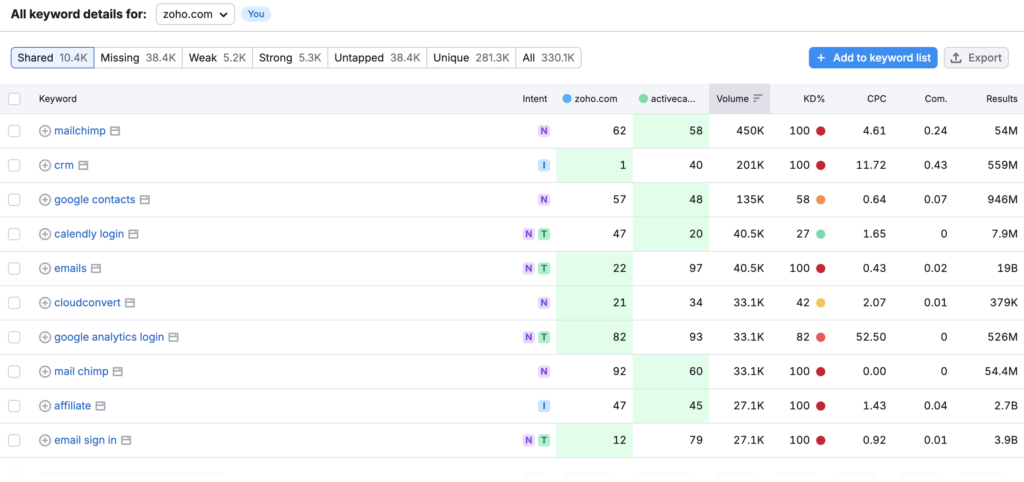Open the affiliate keyword link

[72, 406]
